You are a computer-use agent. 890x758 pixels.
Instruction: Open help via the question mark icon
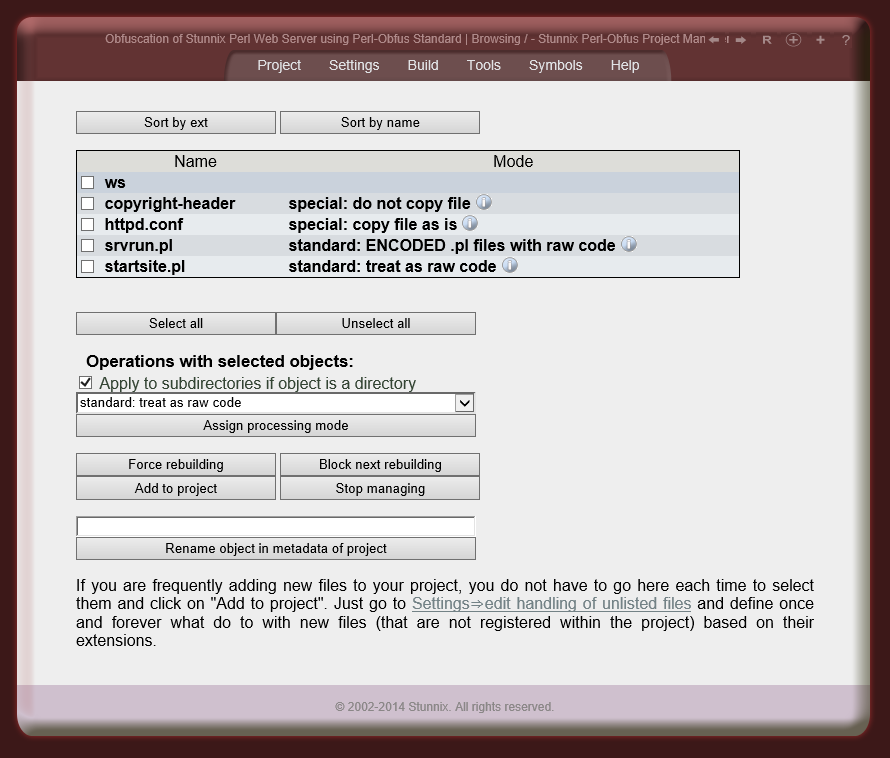click(846, 40)
